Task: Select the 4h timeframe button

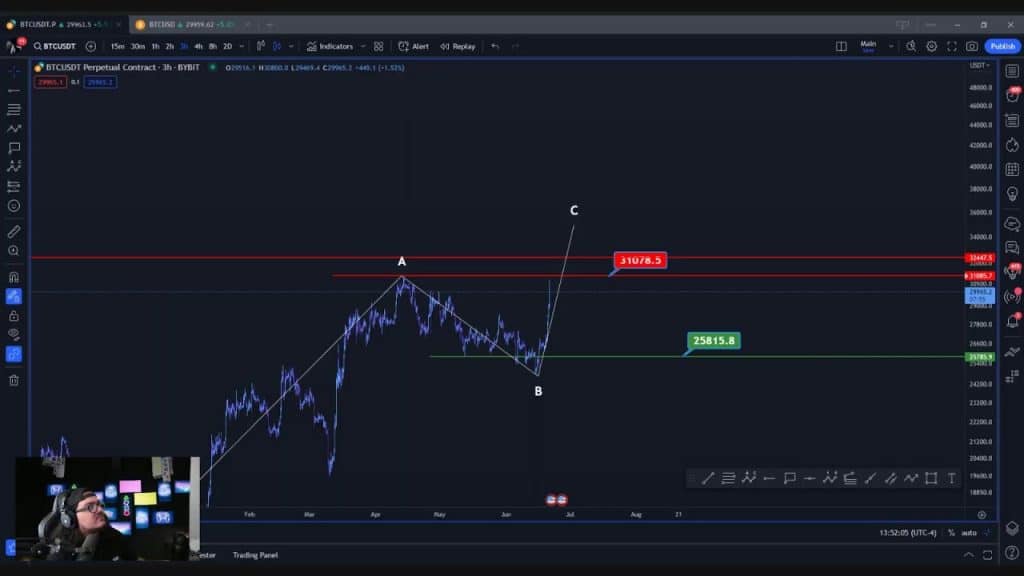Action: [198, 46]
